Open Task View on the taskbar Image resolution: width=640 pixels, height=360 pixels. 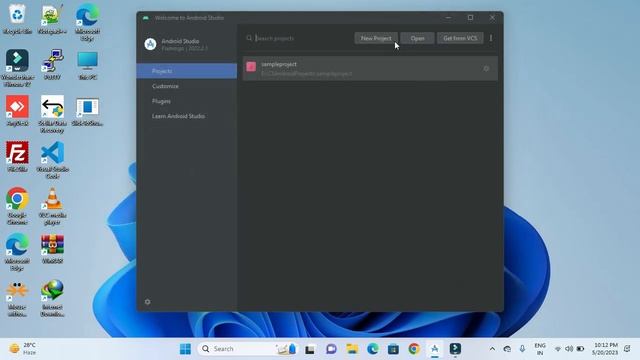tap(310, 349)
